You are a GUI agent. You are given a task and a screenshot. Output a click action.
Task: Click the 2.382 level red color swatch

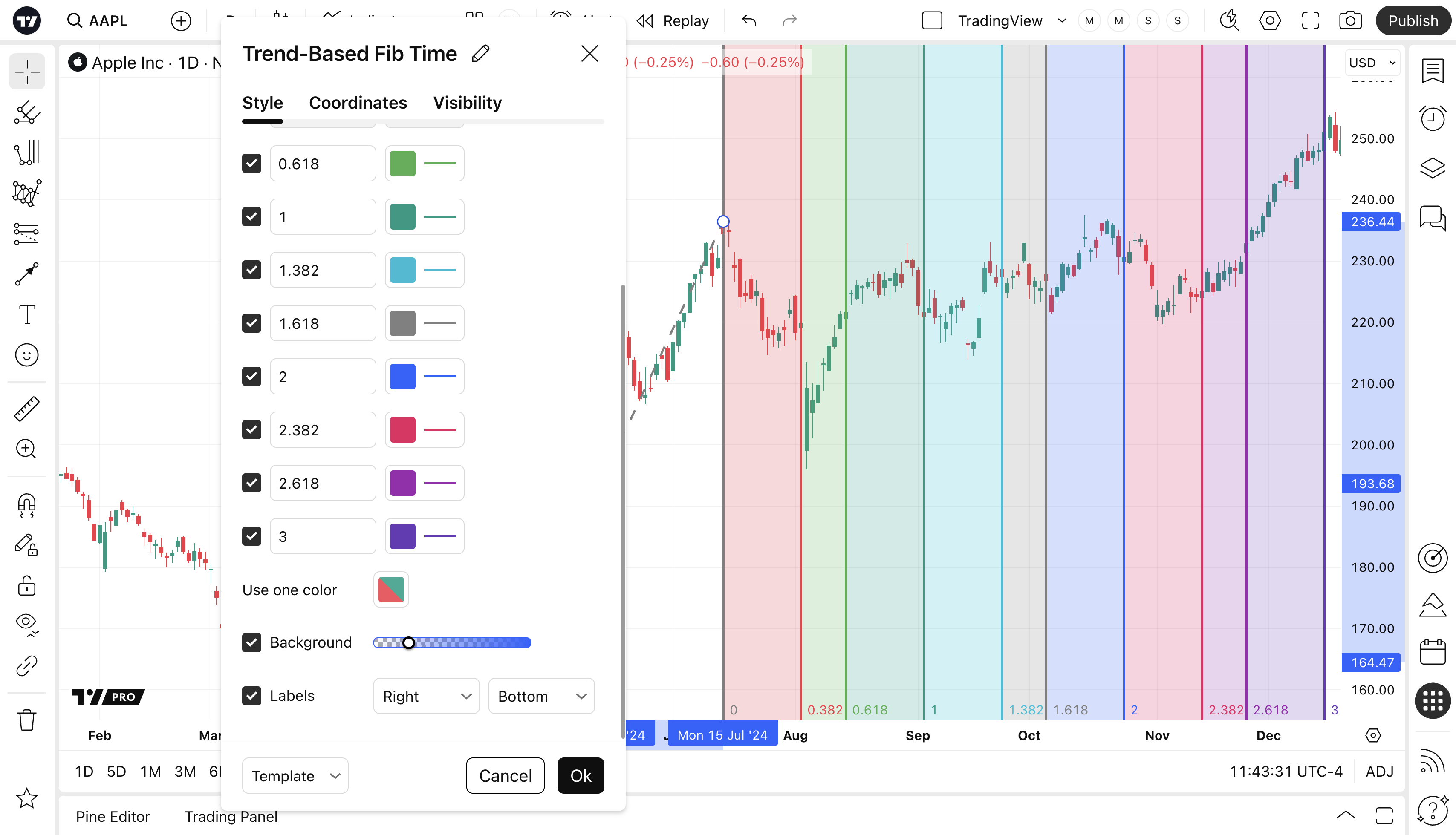click(x=403, y=429)
